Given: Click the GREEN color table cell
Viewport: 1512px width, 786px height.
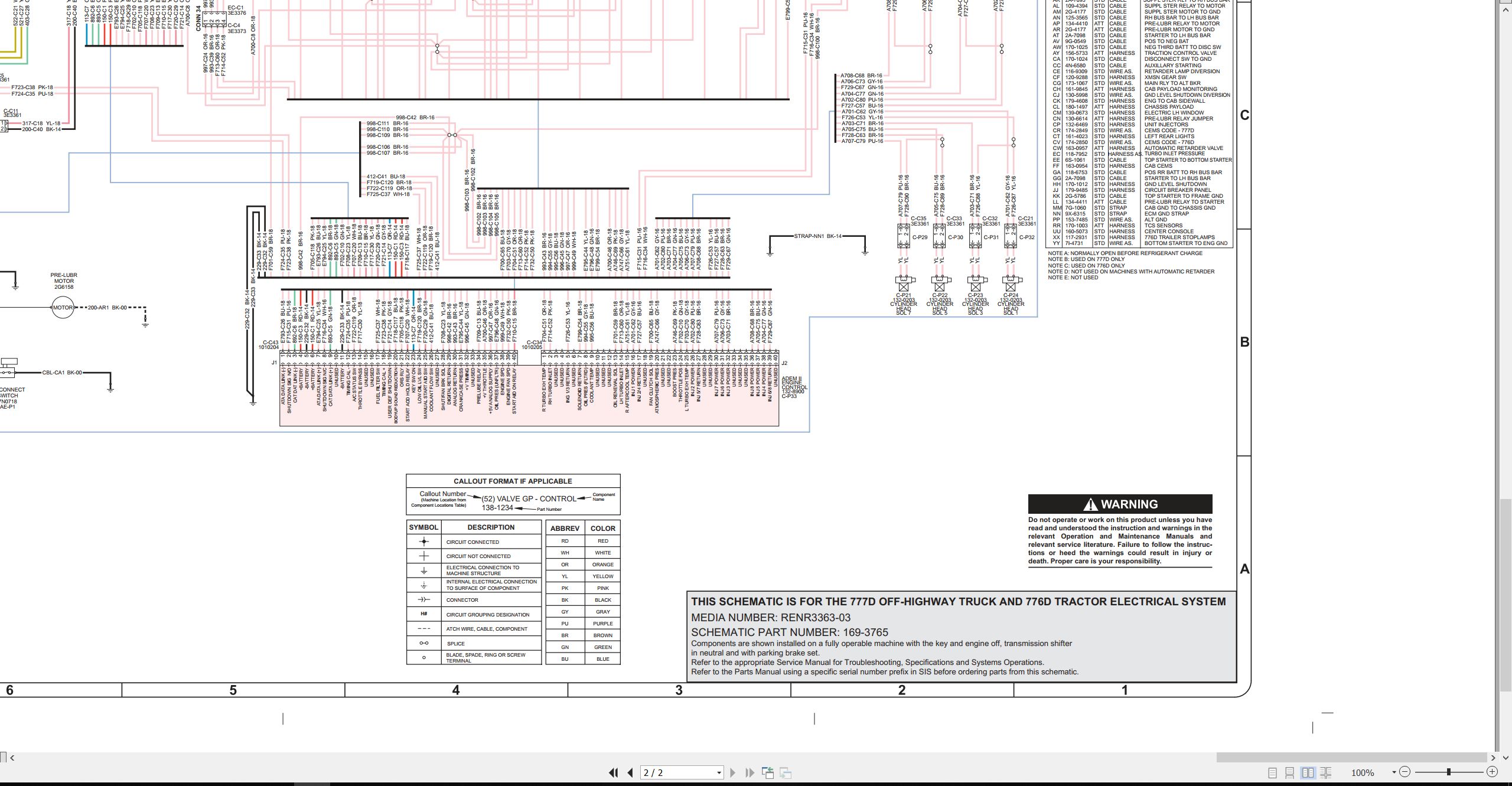Looking at the screenshot, I should (x=602, y=647).
